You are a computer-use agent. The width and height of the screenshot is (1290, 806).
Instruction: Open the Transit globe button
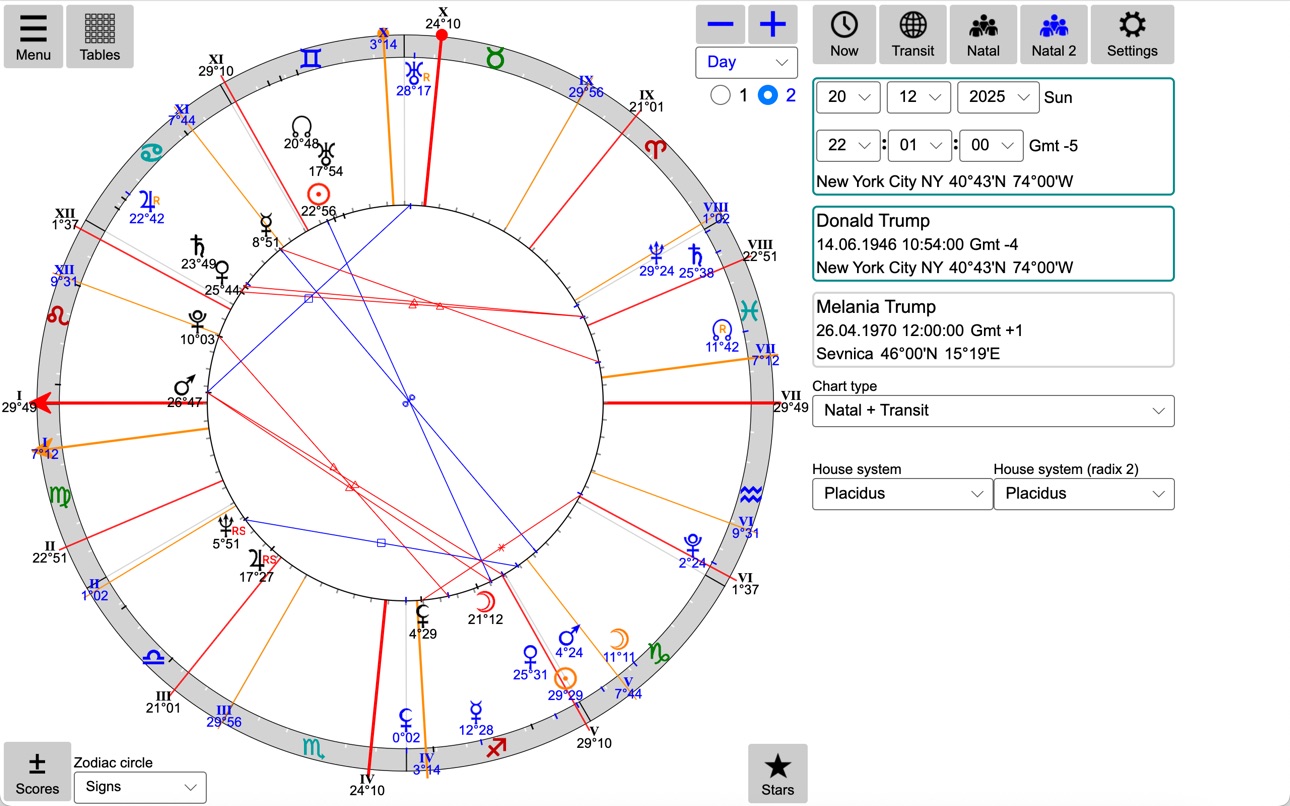(913, 34)
